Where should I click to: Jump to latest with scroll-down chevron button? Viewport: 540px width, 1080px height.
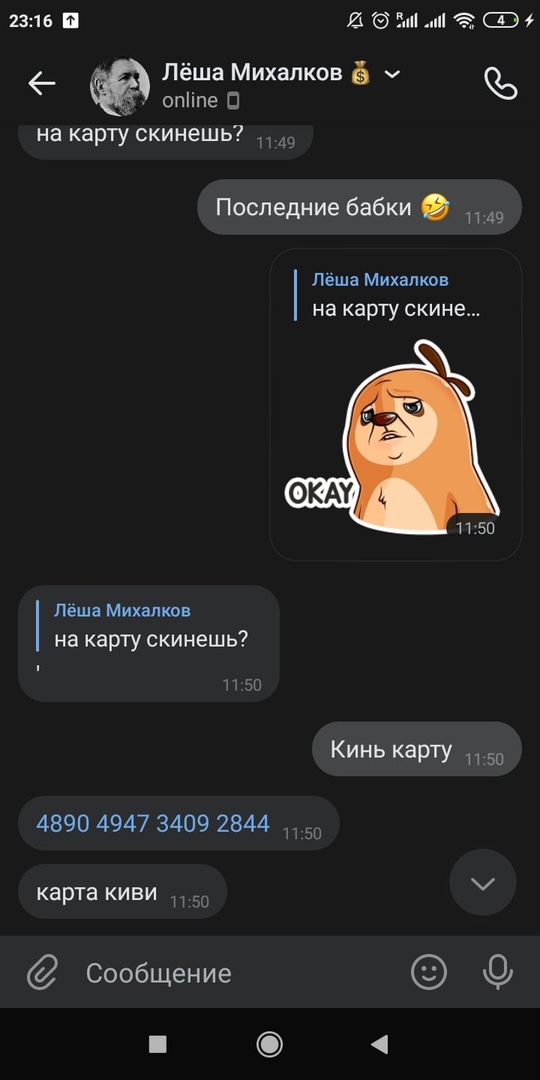click(483, 882)
